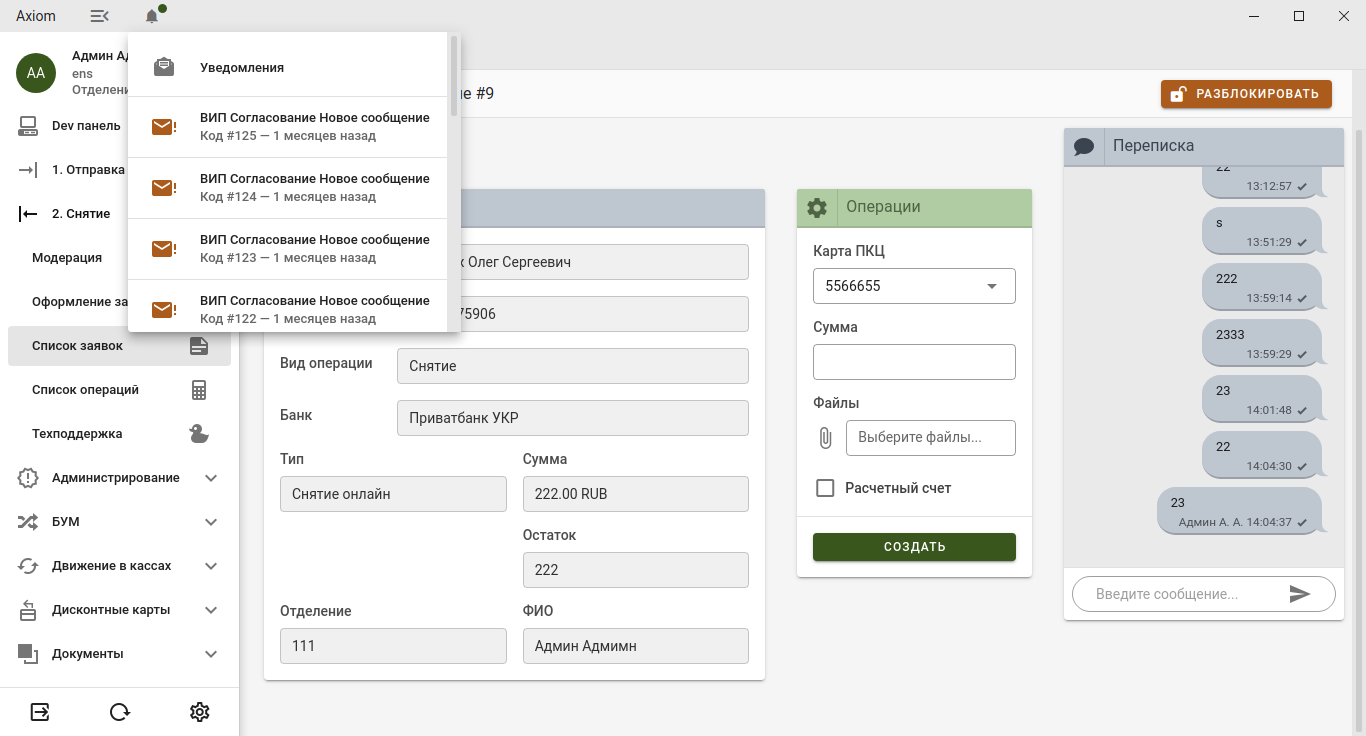Click the refresh icon at sidebar bottom
This screenshot has height=736, width=1366.
tap(120, 712)
